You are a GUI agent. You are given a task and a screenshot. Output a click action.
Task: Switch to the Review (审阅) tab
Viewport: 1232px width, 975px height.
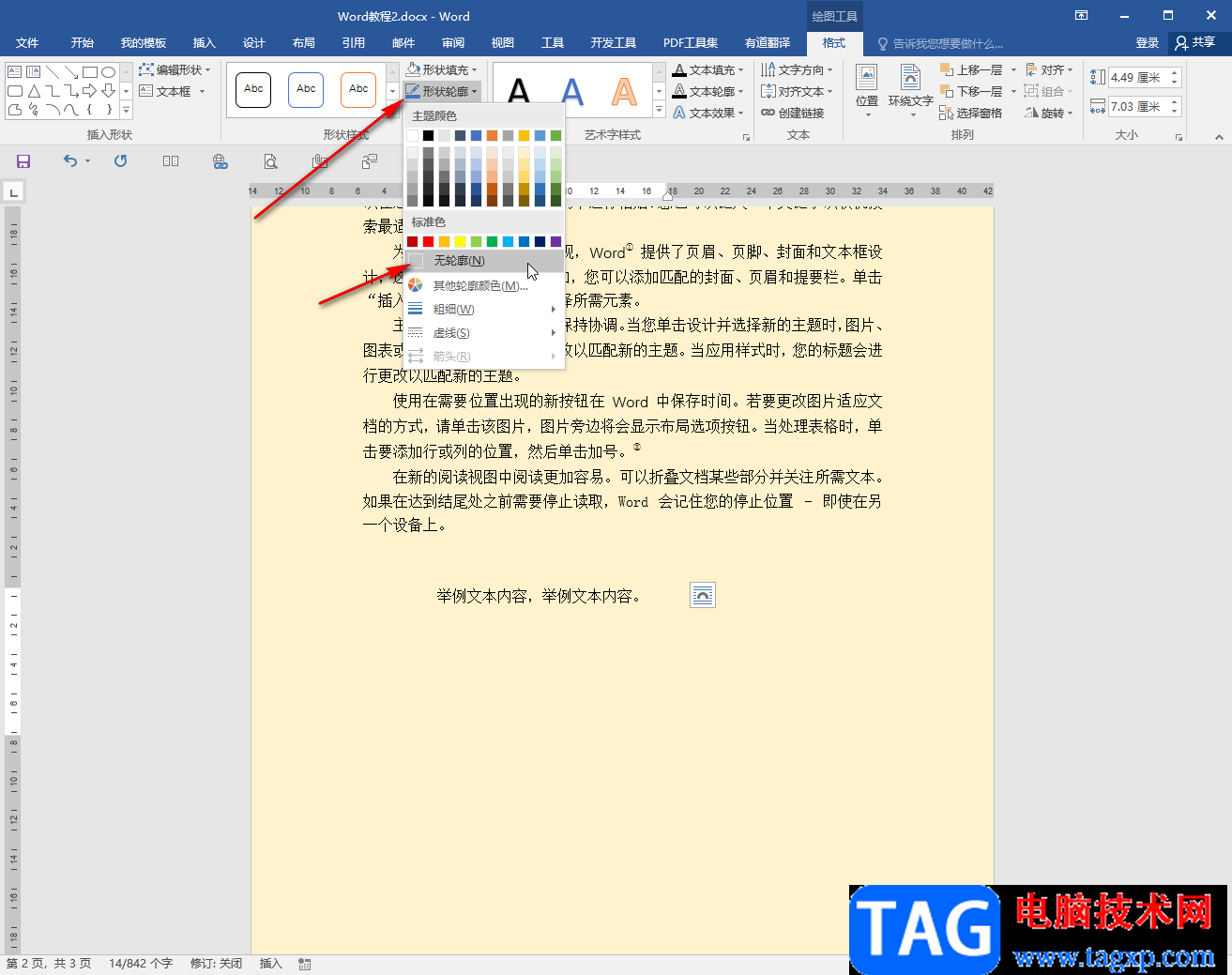[x=453, y=43]
